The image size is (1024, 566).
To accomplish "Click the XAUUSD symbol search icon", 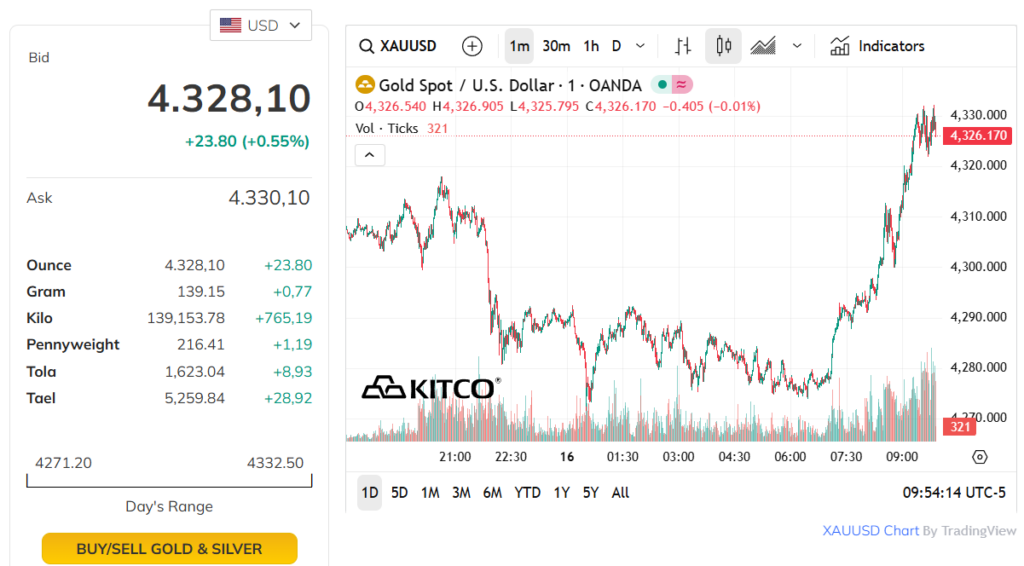I will pos(367,46).
